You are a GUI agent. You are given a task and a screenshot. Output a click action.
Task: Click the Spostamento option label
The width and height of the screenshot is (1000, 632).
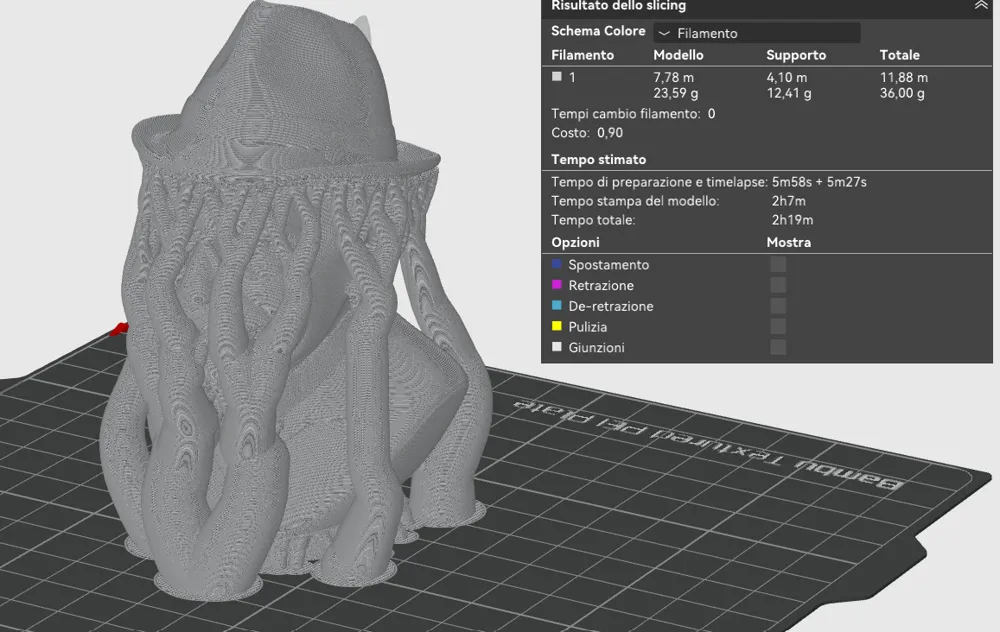click(x=608, y=265)
